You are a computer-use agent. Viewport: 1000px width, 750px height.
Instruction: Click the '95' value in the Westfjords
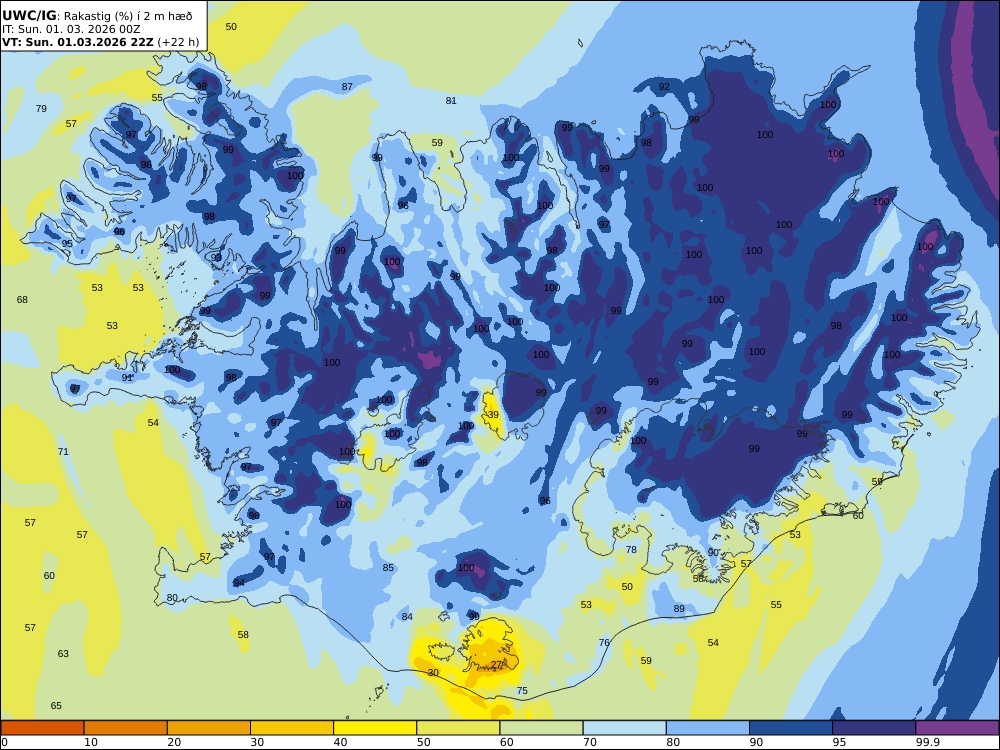click(x=67, y=244)
